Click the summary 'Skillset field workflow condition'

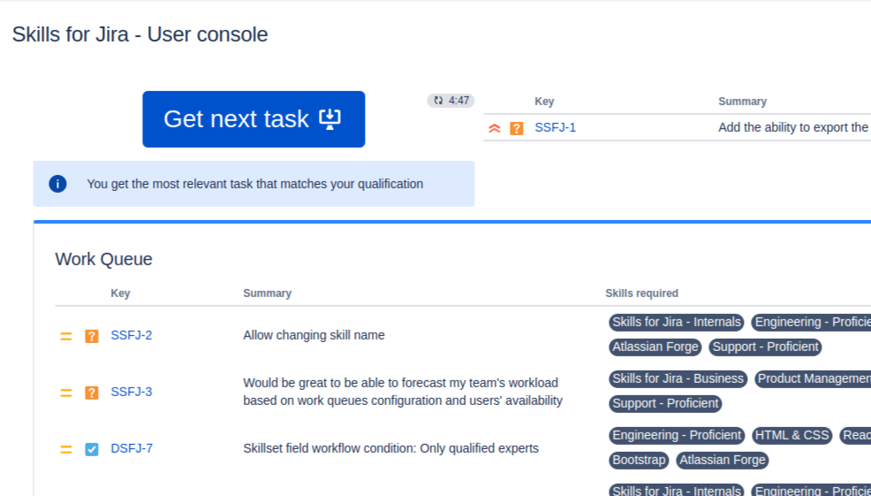coord(391,449)
